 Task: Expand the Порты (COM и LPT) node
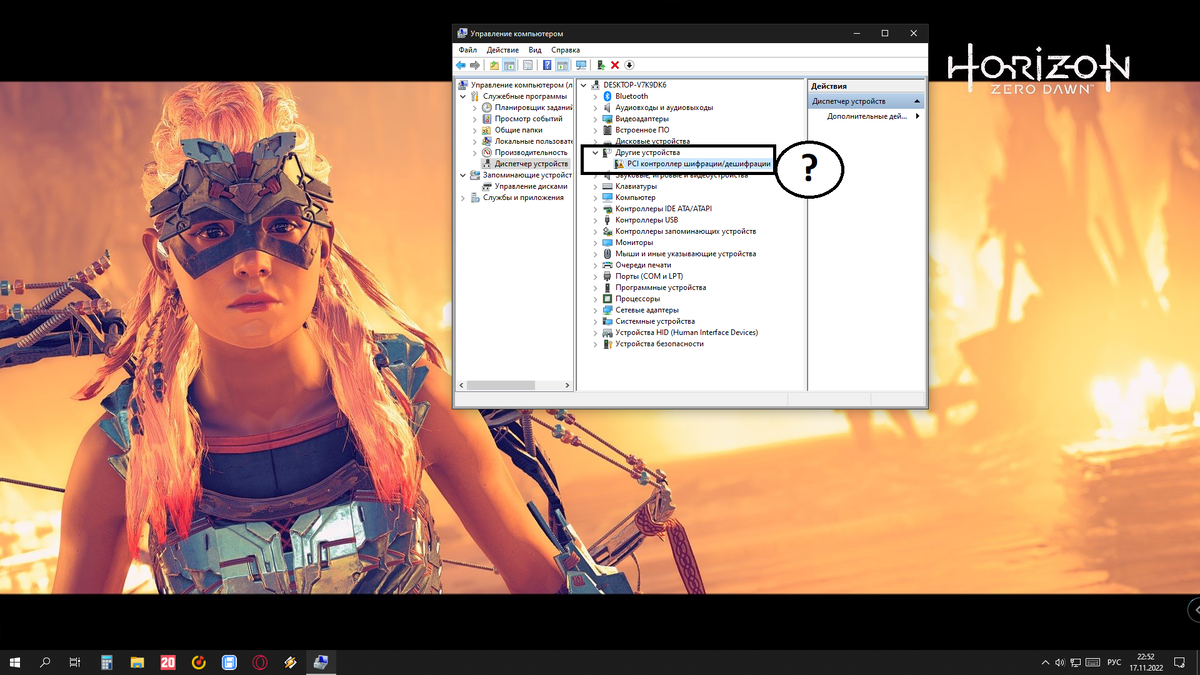595,276
